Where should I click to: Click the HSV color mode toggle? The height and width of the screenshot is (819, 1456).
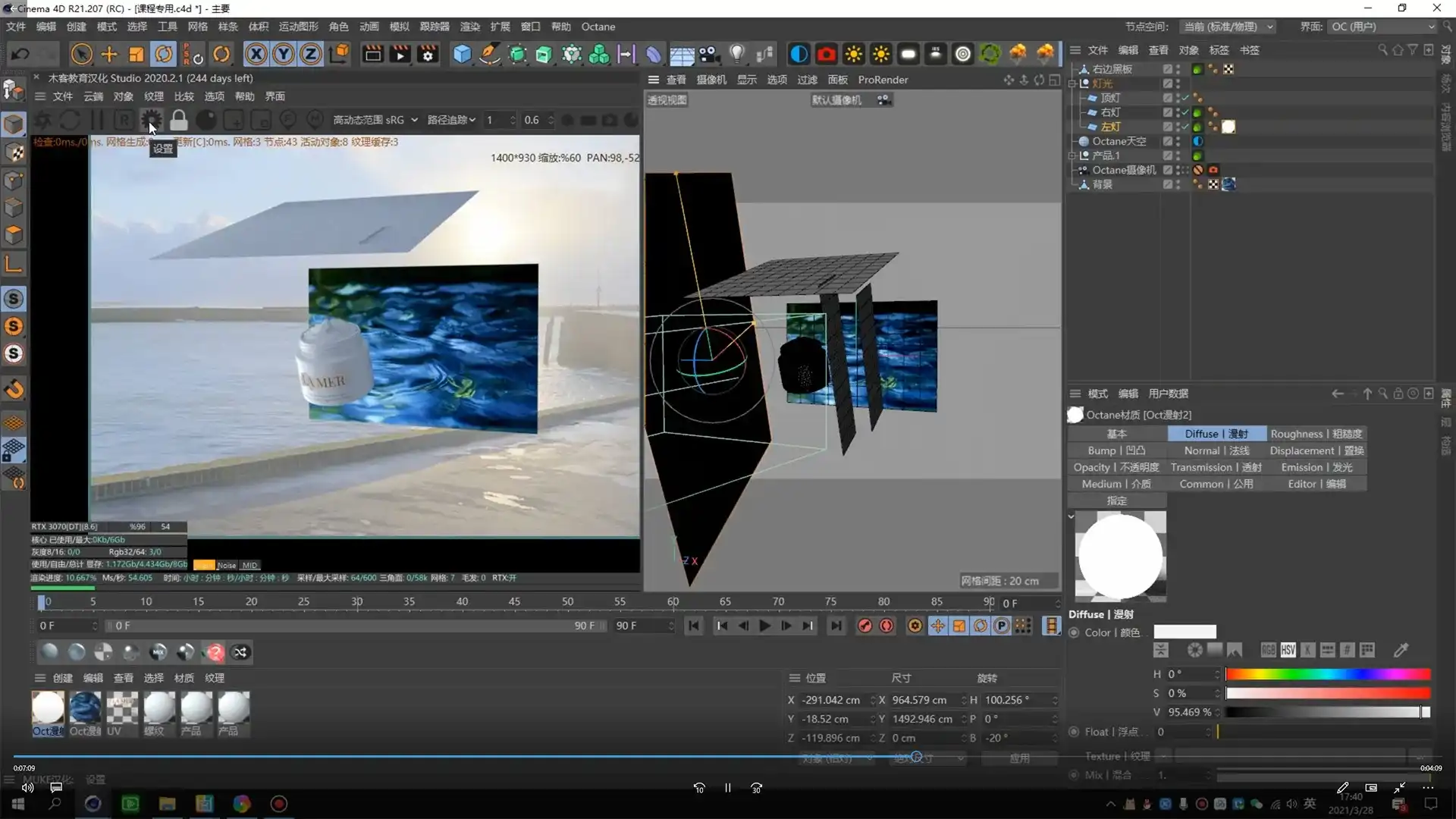point(1288,650)
